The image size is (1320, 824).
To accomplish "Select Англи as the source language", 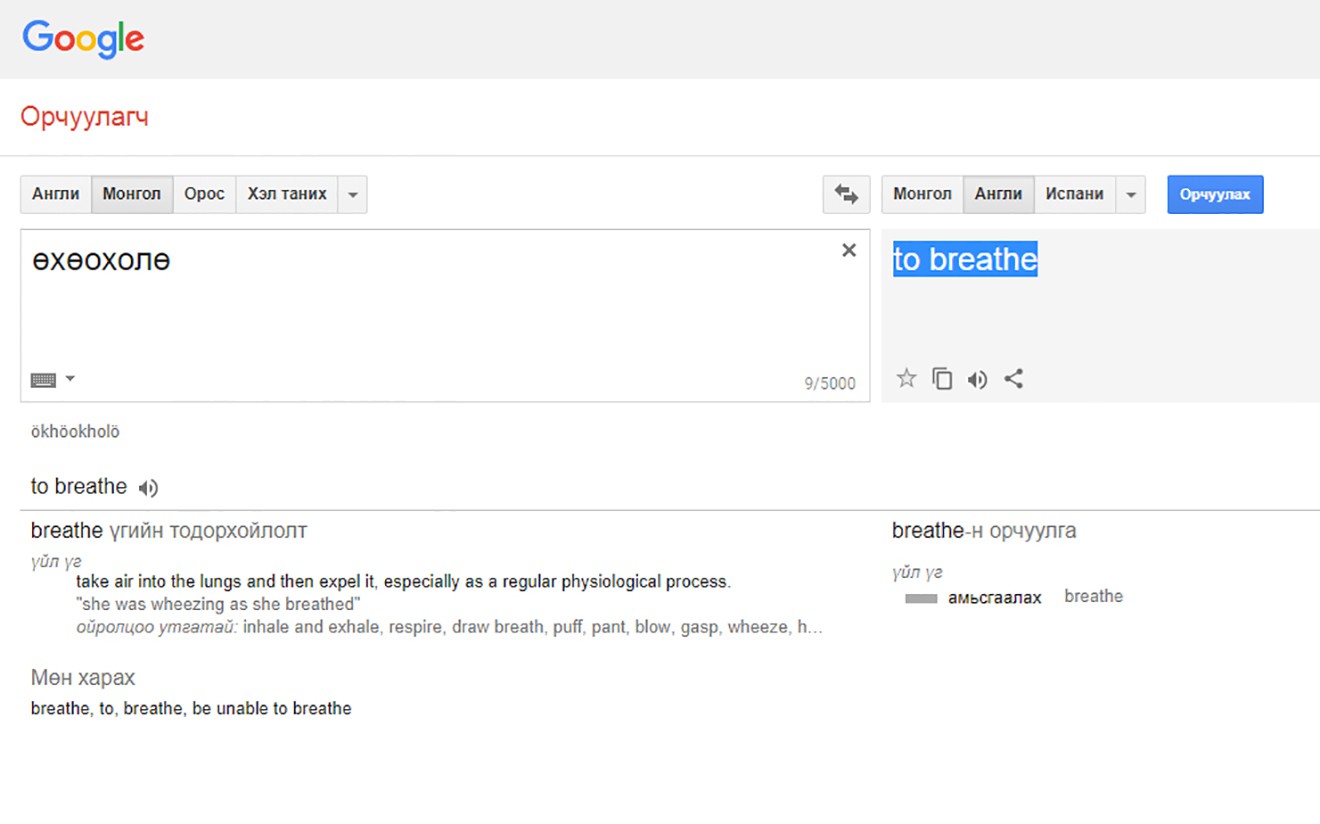I will pyautogui.click(x=56, y=194).
